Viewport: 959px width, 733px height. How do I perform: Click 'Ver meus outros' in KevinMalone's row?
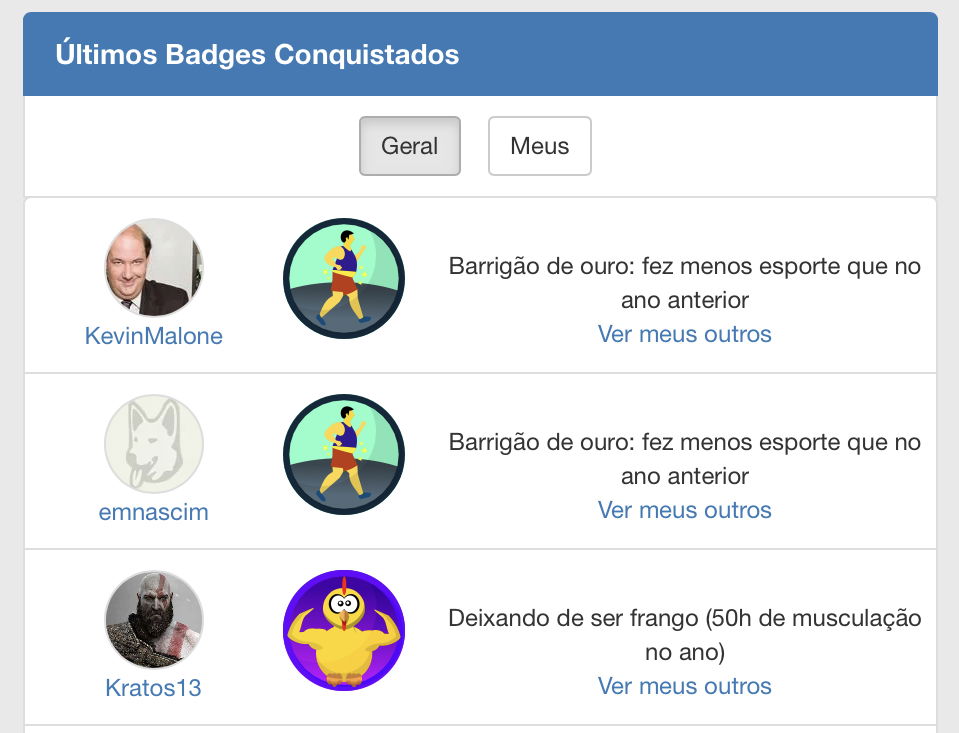pyautogui.click(x=685, y=334)
